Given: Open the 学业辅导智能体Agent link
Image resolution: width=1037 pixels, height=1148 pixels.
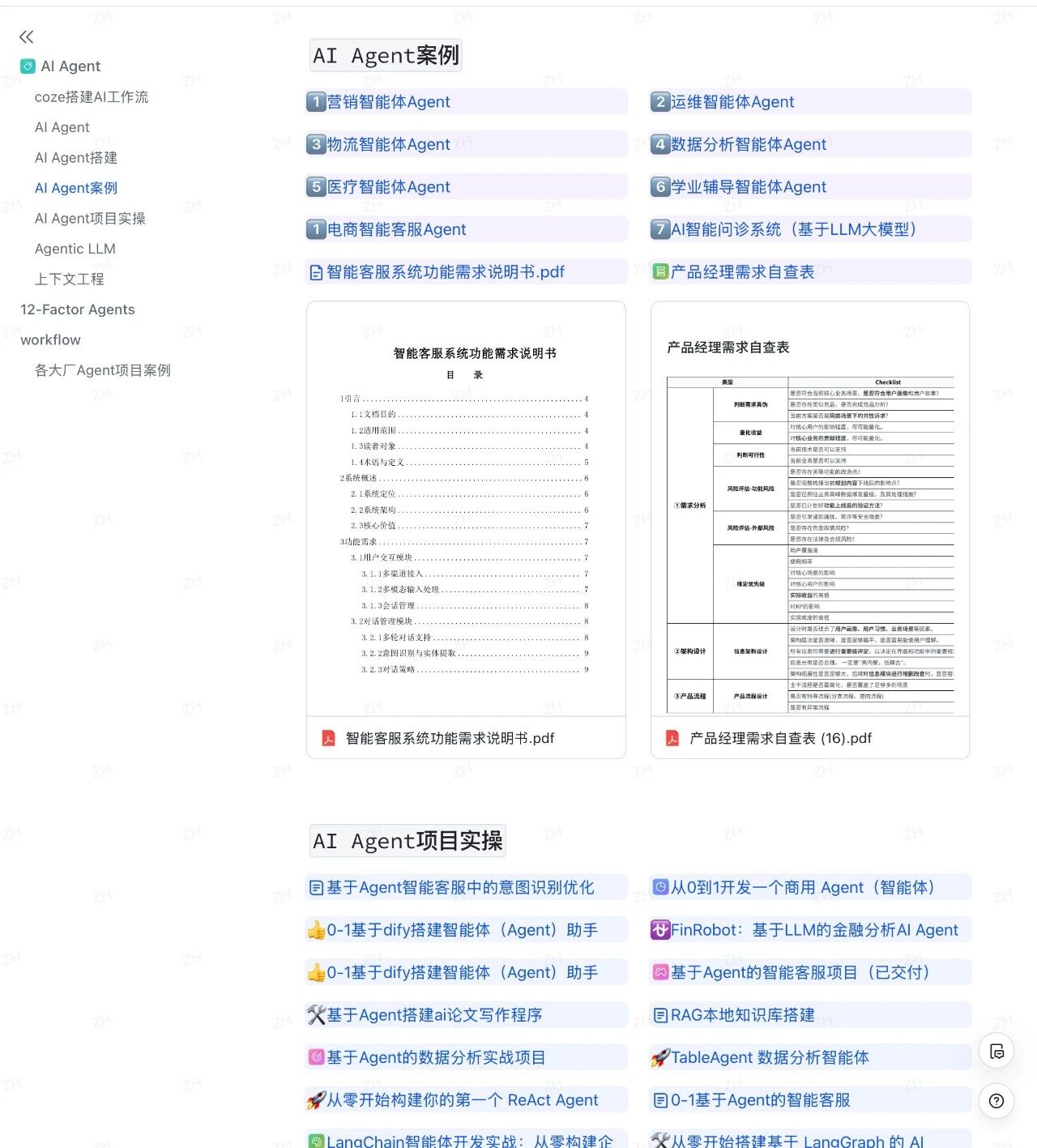Looking at the screenshot, I should pos(749,187).
